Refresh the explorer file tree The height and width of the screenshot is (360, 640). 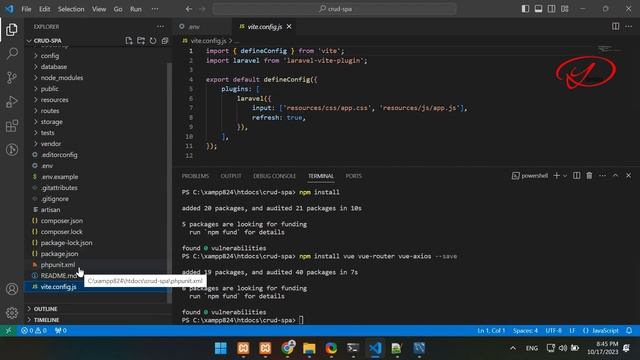pyautogui.click(x=153, y=41)
